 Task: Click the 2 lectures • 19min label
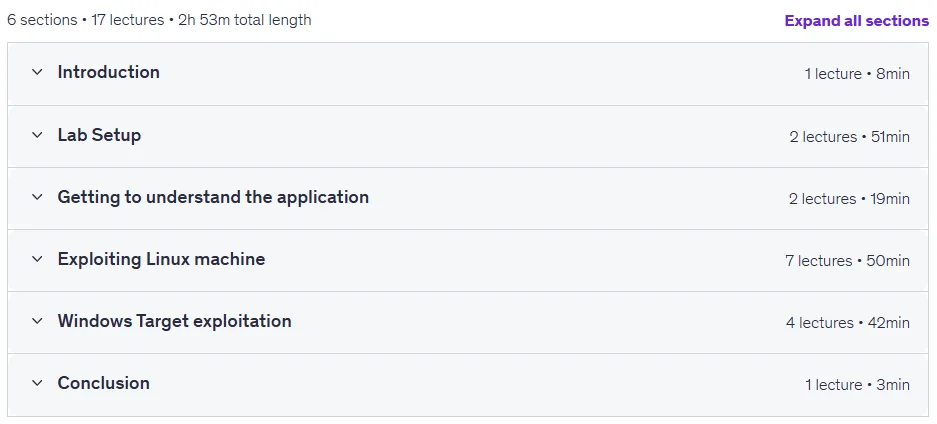point(849,199)
